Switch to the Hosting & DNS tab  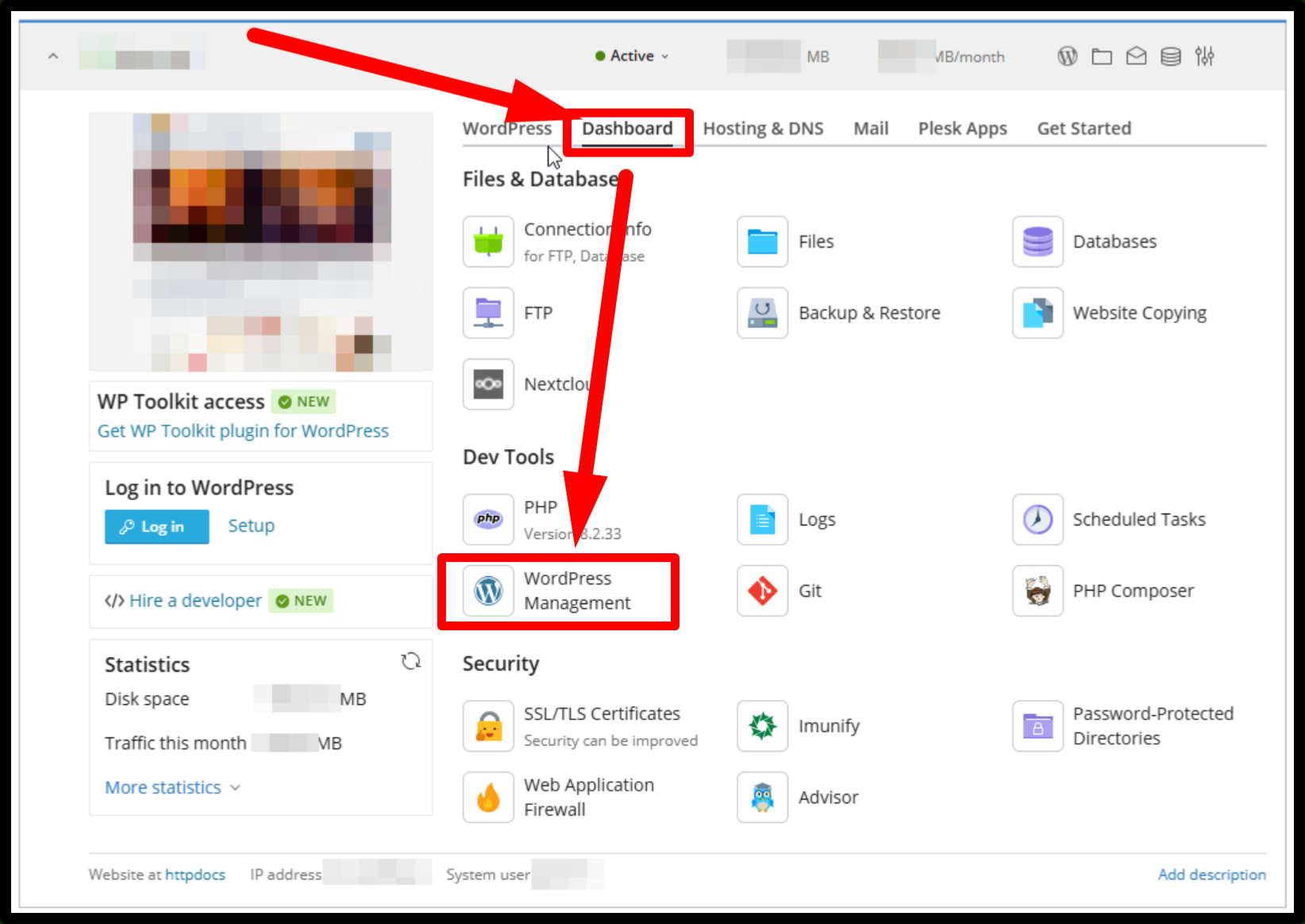coord(763,129)
